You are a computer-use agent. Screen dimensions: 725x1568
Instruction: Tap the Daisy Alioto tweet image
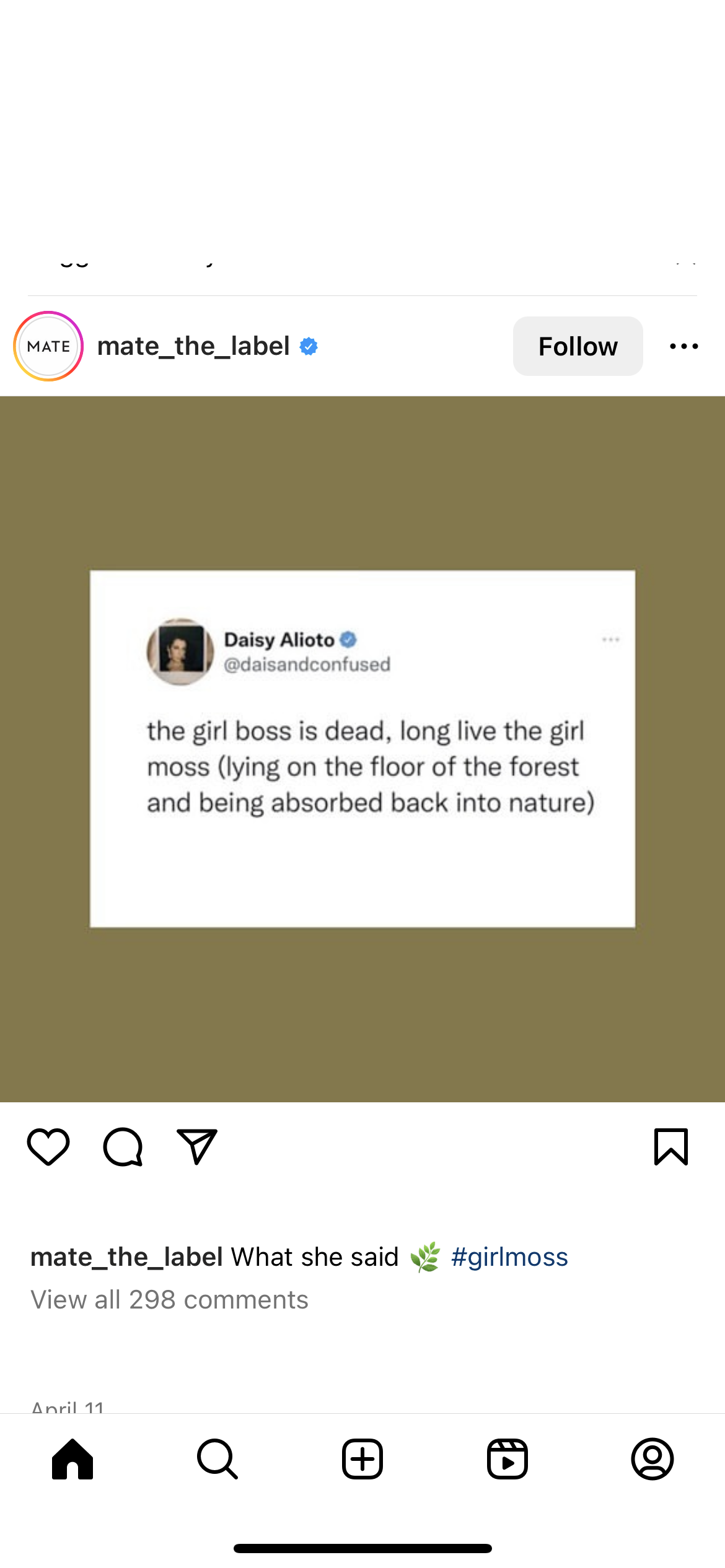pyautogui.click(x=362, y=748)
